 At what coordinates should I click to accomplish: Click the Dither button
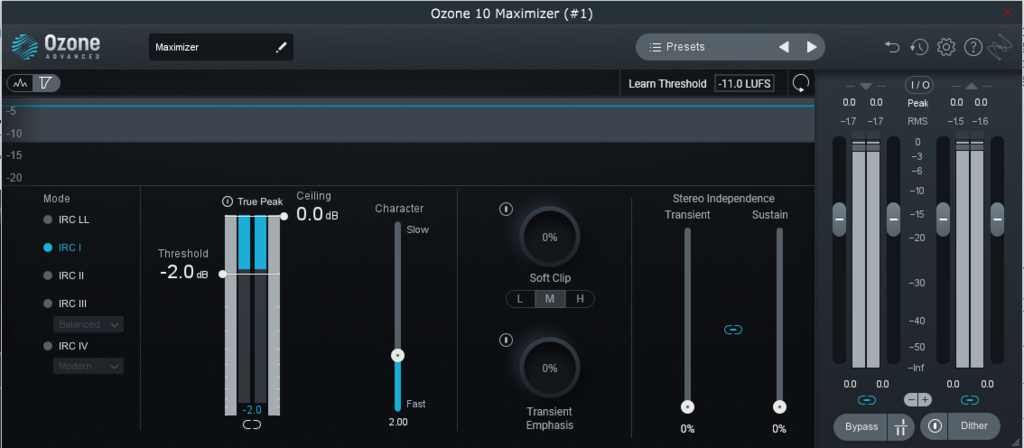point(974,426)
